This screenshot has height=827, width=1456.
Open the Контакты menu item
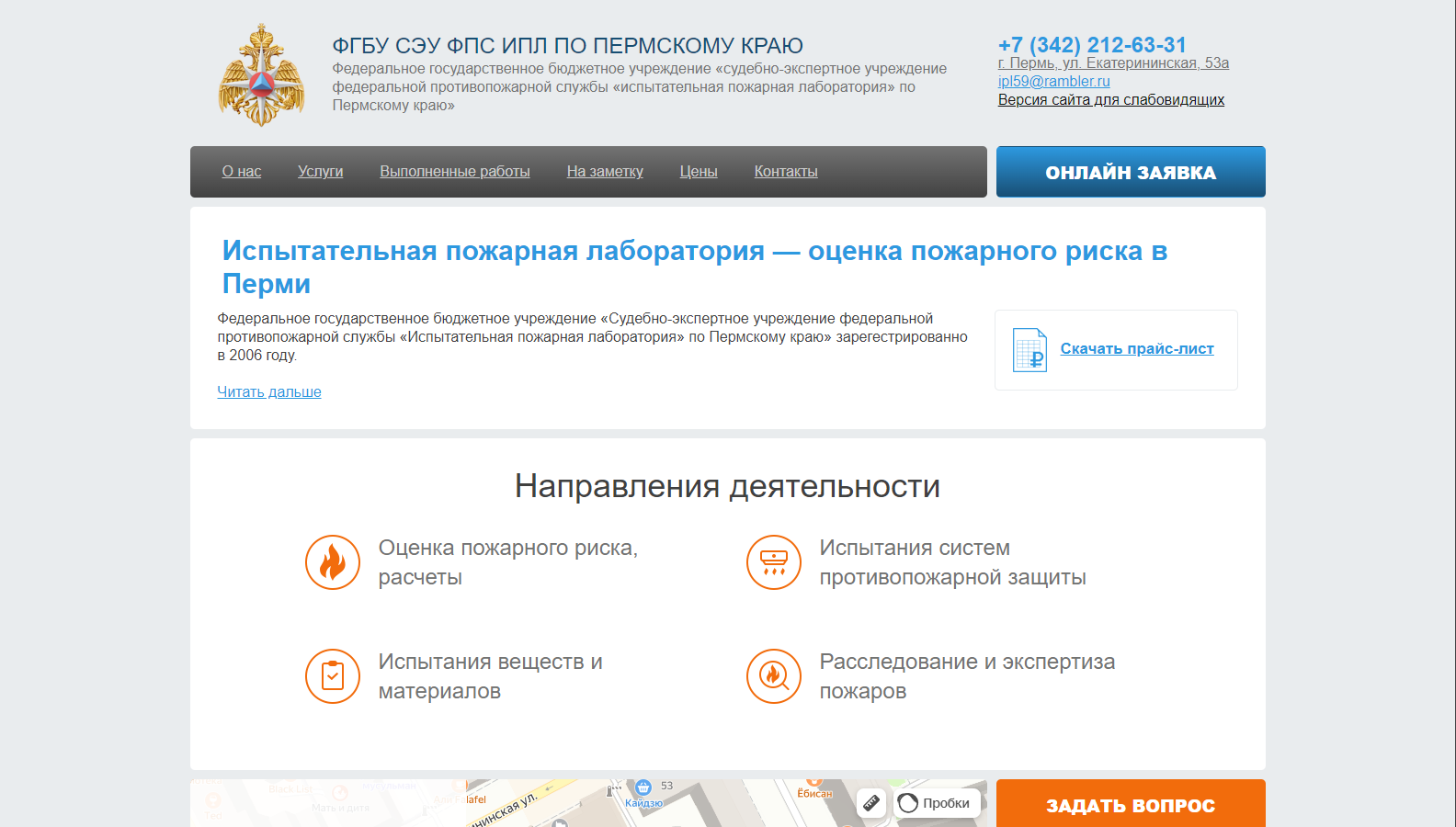[786, 172]
